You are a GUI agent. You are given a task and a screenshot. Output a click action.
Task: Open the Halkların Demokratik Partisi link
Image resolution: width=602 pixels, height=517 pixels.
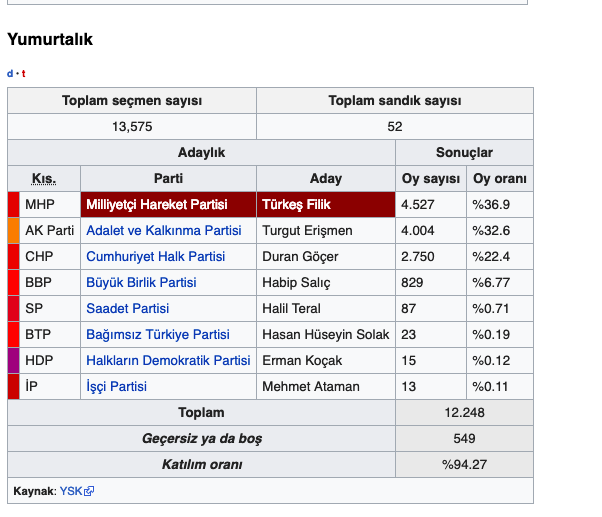tap(168, 360)
